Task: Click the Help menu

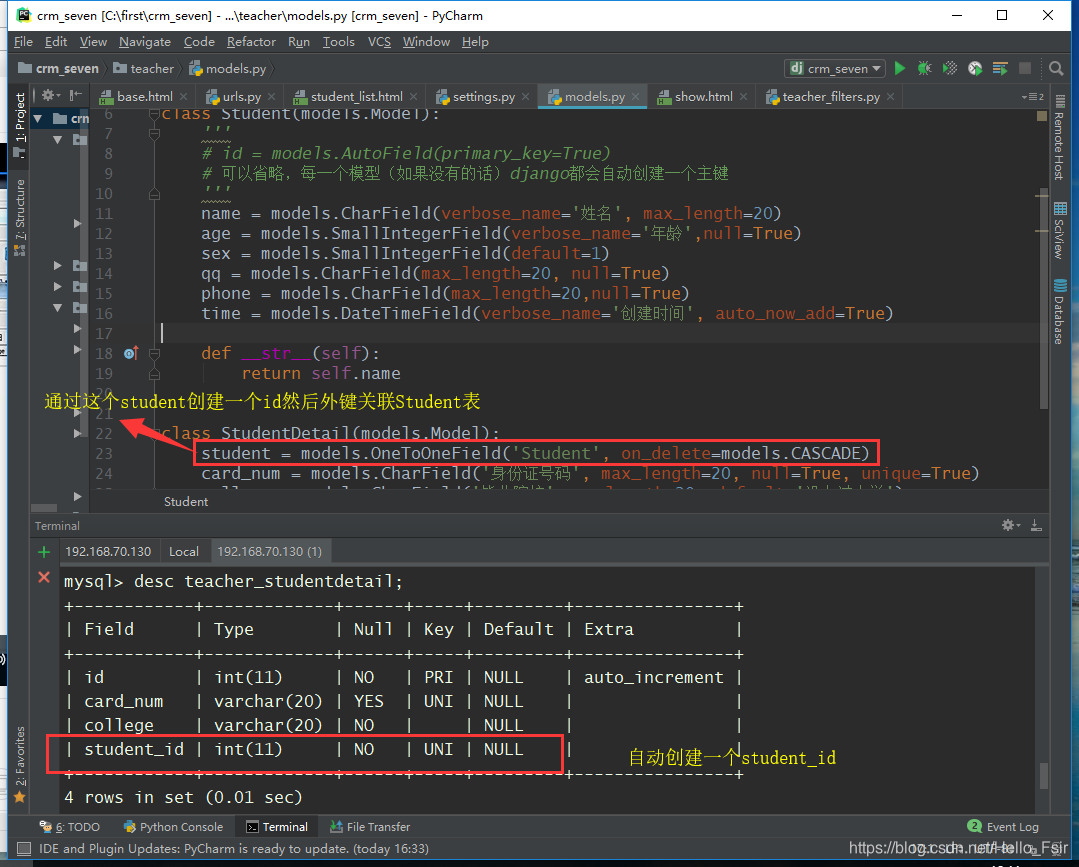Action: point(475,42)
